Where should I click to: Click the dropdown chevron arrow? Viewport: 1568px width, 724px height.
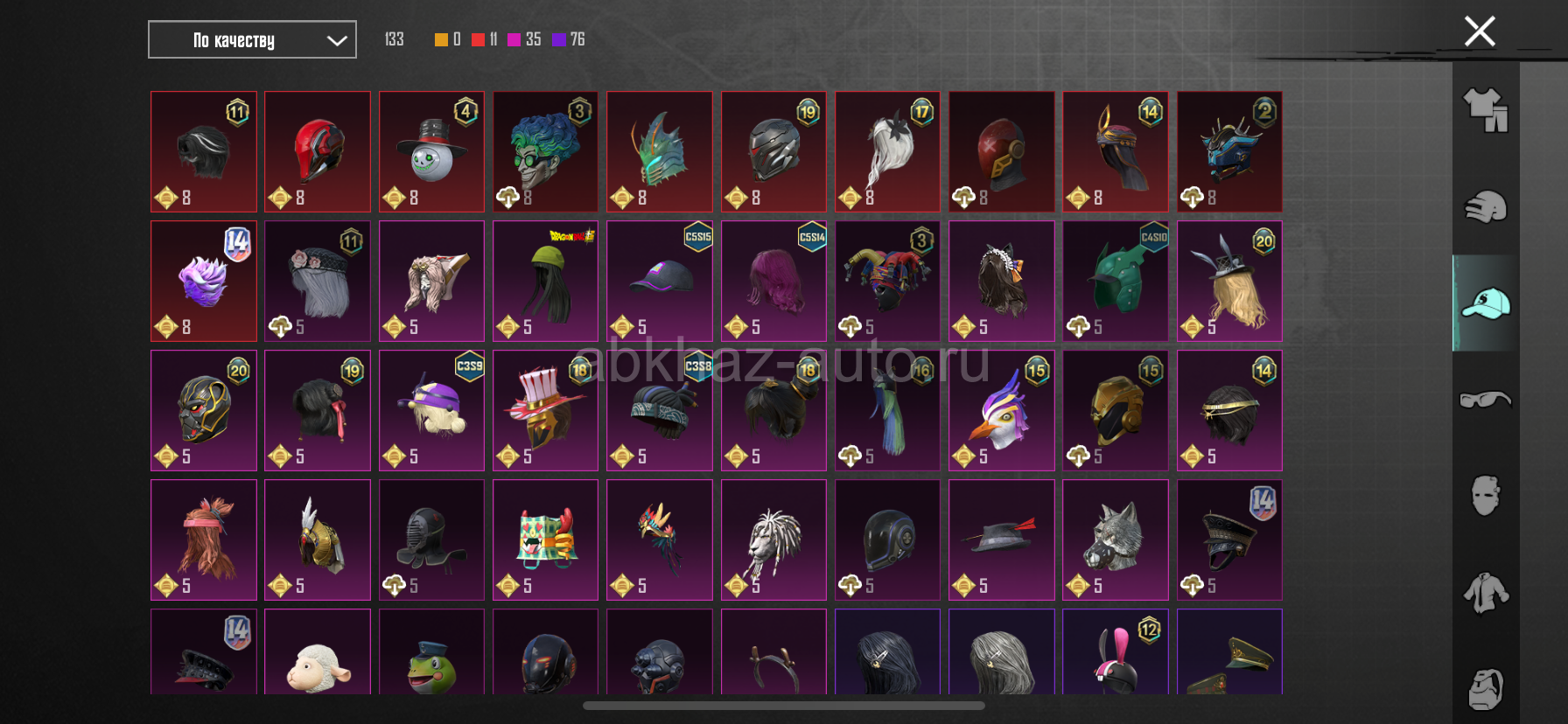(x=337, y=40)
